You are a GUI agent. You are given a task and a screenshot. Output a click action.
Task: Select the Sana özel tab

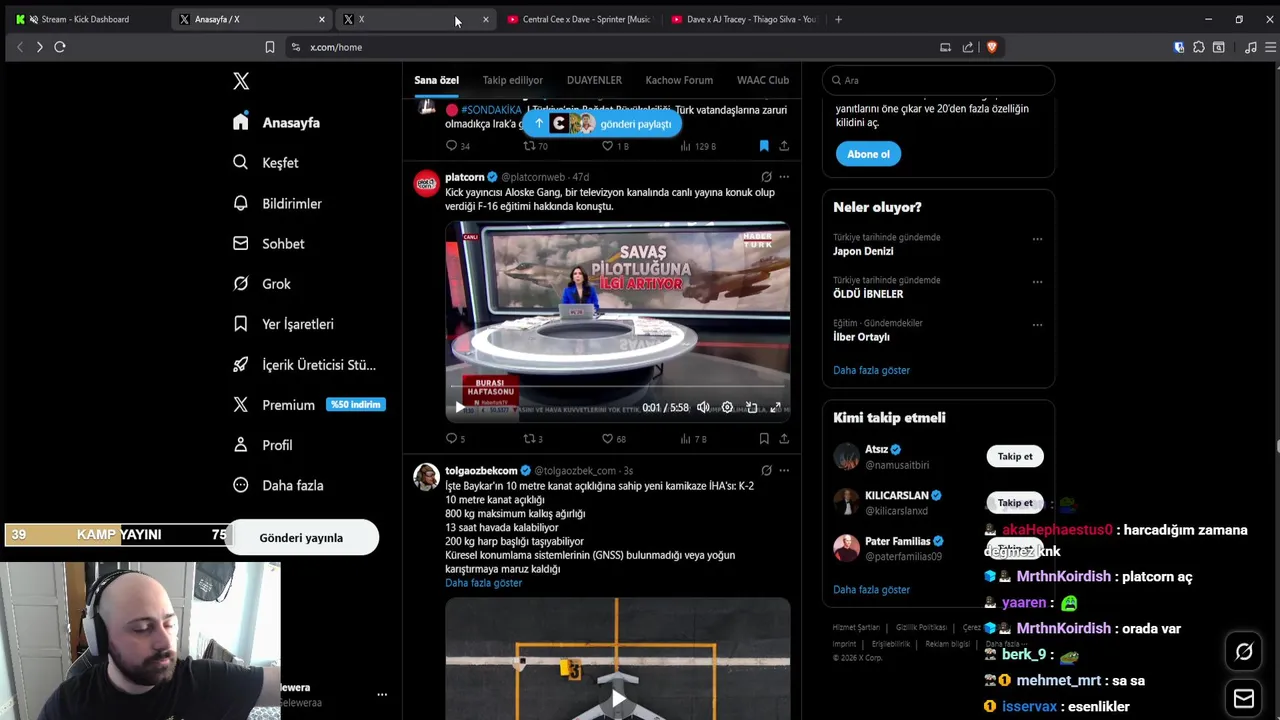click(437, 80)
